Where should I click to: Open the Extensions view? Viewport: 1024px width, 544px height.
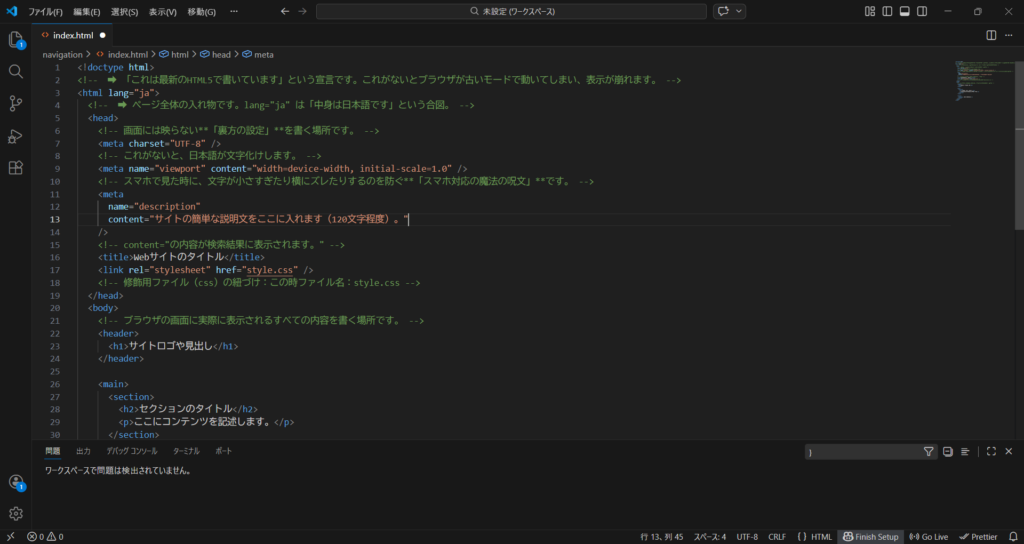click(15, 168)
